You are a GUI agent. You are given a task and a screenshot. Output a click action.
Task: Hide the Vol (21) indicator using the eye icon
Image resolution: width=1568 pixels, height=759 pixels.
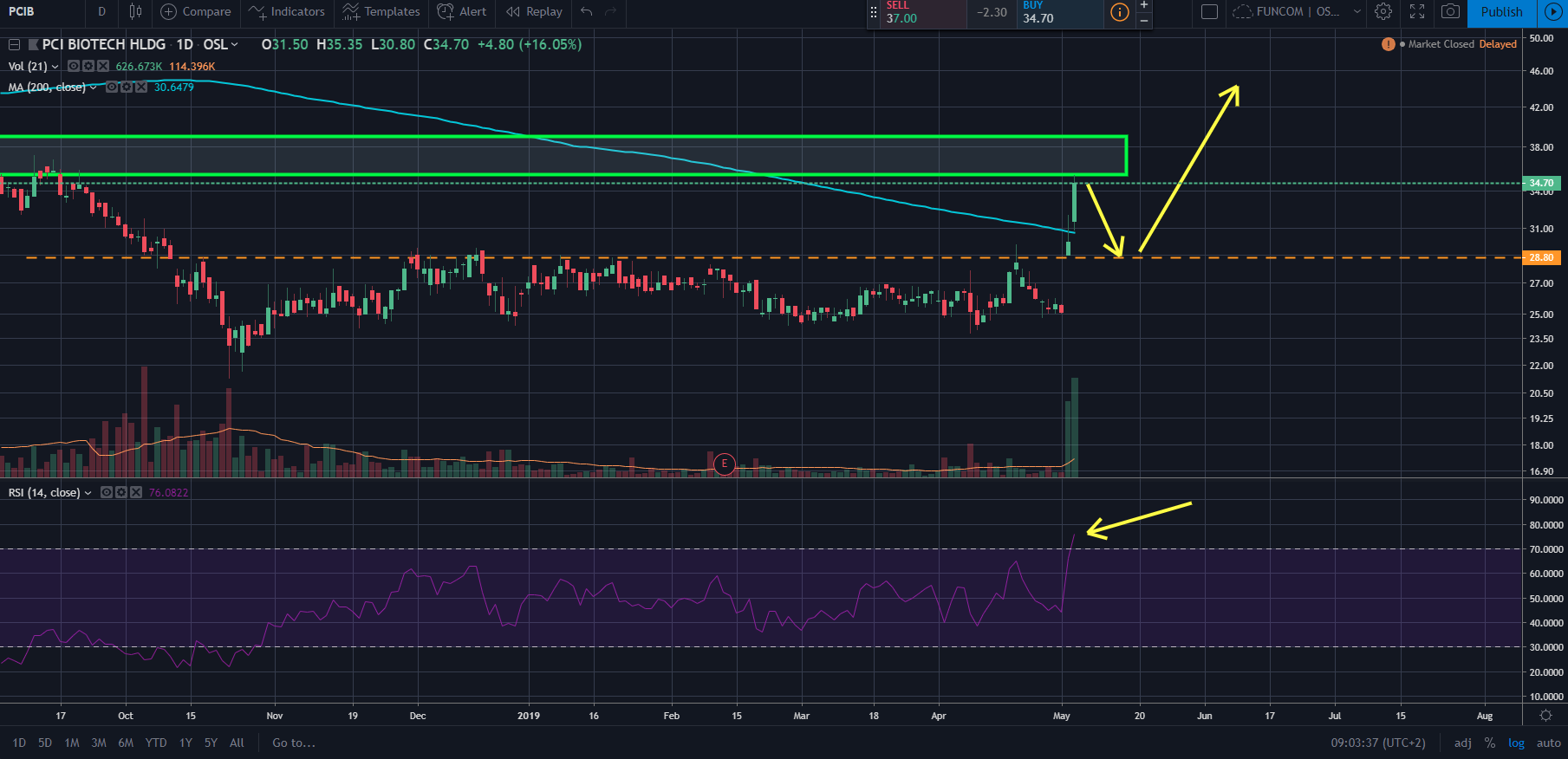74,66
